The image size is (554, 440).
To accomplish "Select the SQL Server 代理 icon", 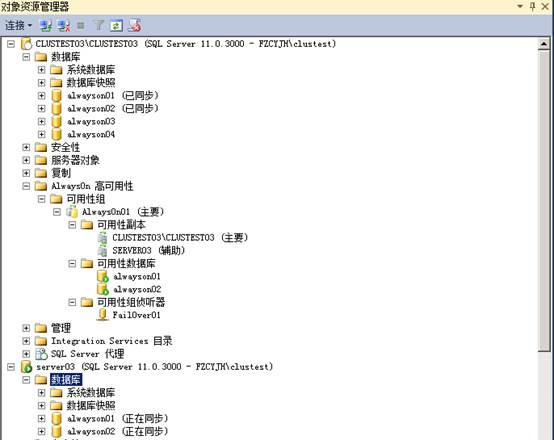I will click(41, 354).
